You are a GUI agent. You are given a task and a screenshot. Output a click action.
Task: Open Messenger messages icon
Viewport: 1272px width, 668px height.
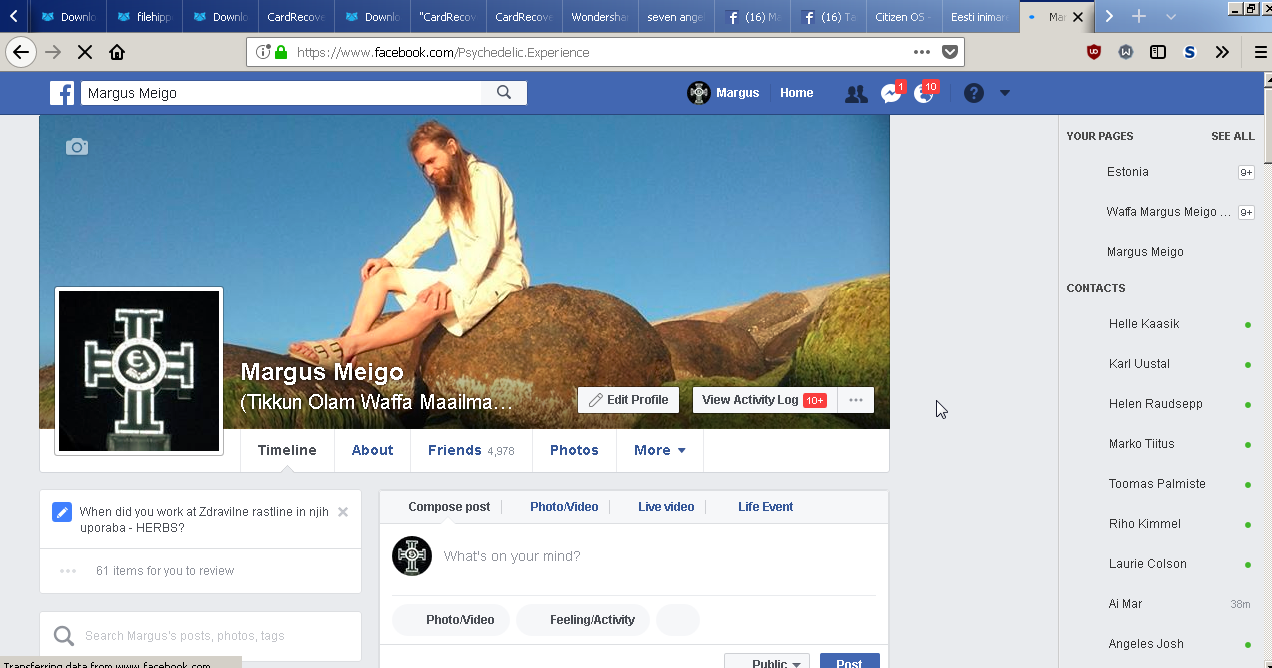coord(891,94)
